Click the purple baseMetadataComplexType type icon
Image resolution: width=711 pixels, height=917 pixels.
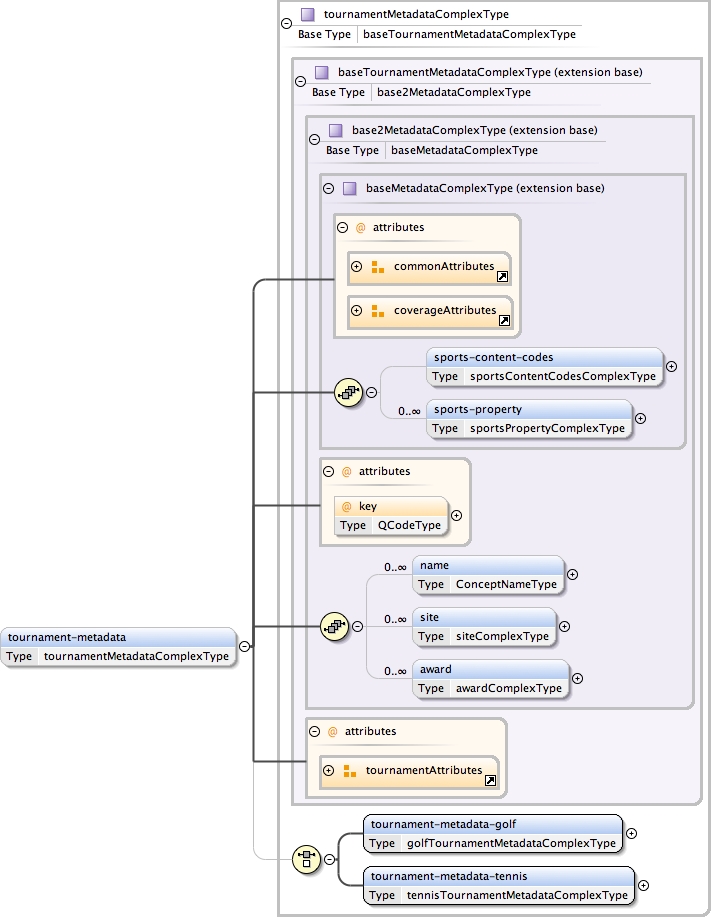350,188
